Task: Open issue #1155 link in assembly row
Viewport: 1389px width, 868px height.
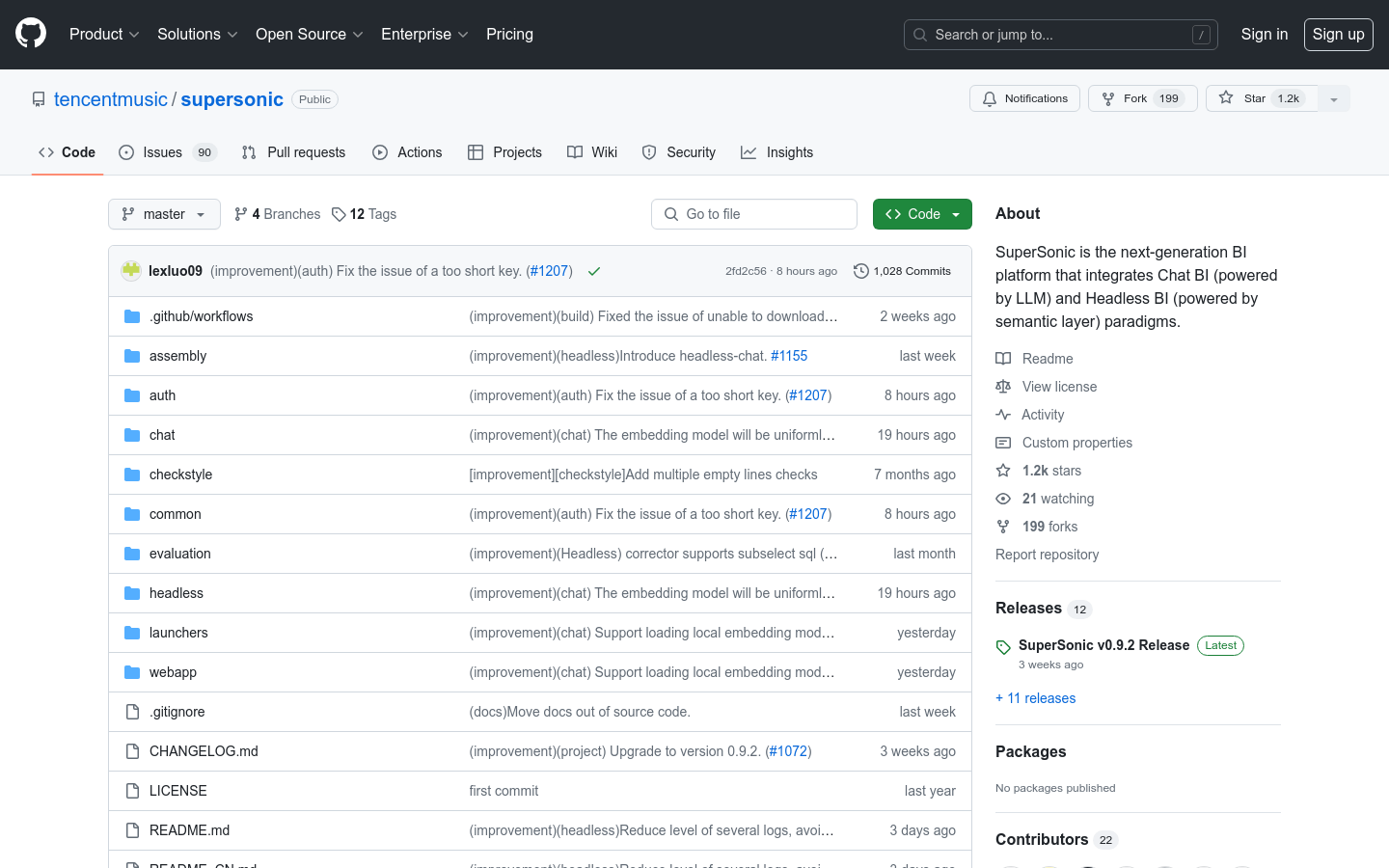Action: [x=789, y=356]
